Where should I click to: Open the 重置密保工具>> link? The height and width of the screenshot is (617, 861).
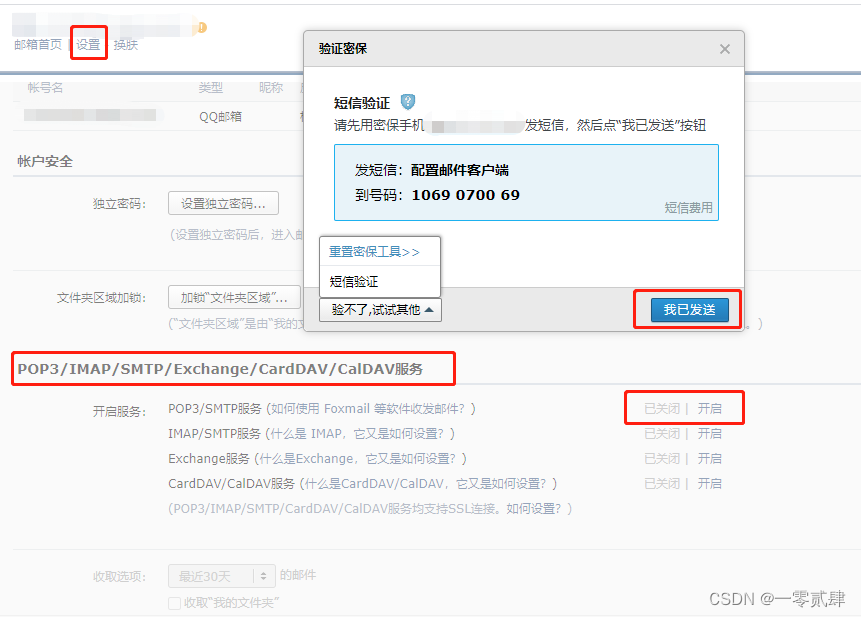374,252
